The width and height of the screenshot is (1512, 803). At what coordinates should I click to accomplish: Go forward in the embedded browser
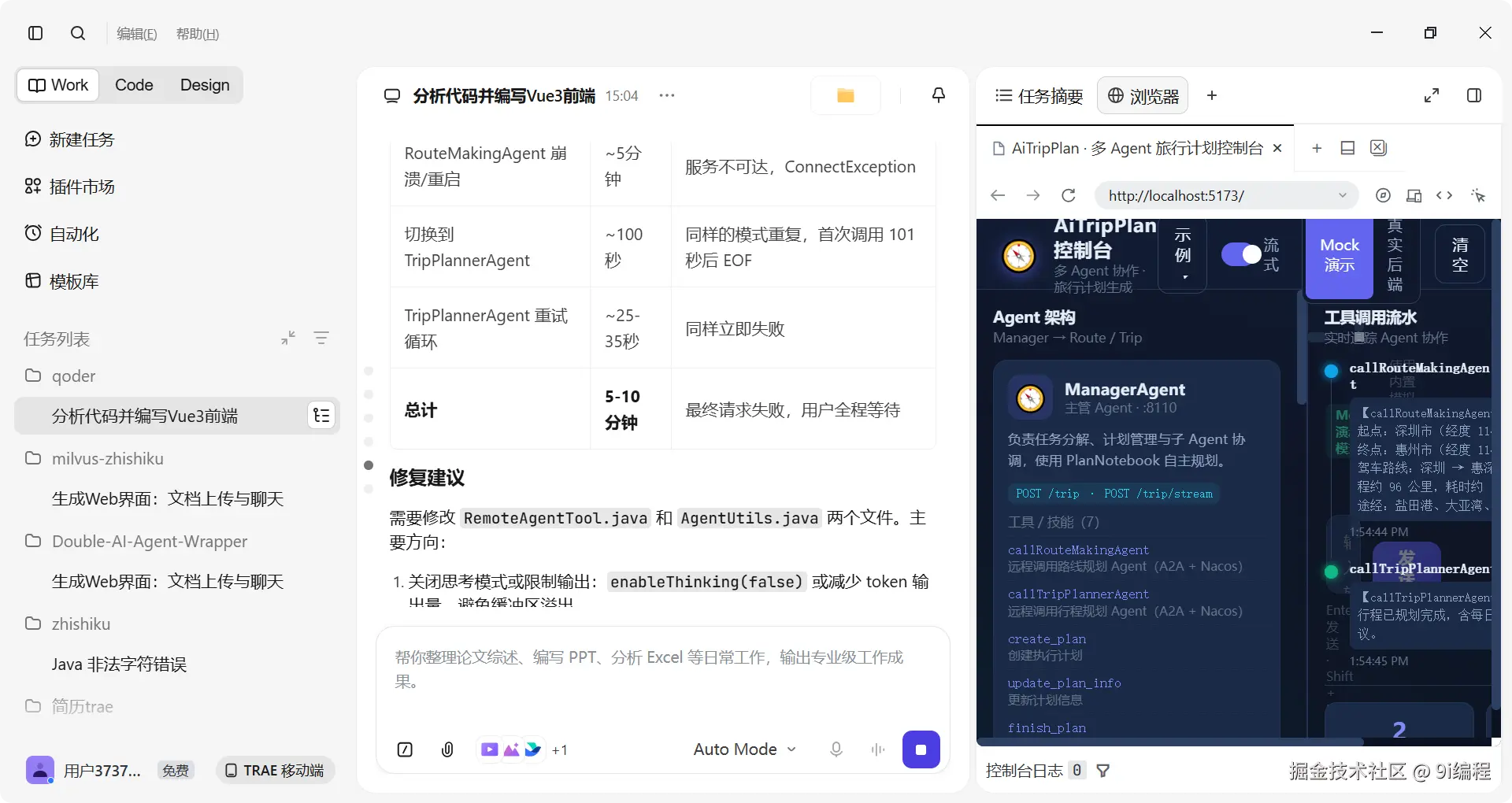point(1033,195)
